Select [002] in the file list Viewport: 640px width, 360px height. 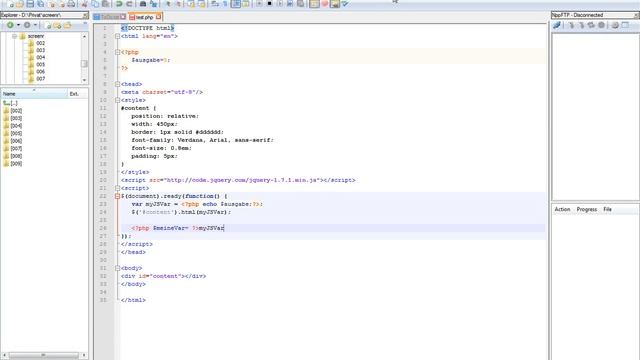(x=16, y=111)
